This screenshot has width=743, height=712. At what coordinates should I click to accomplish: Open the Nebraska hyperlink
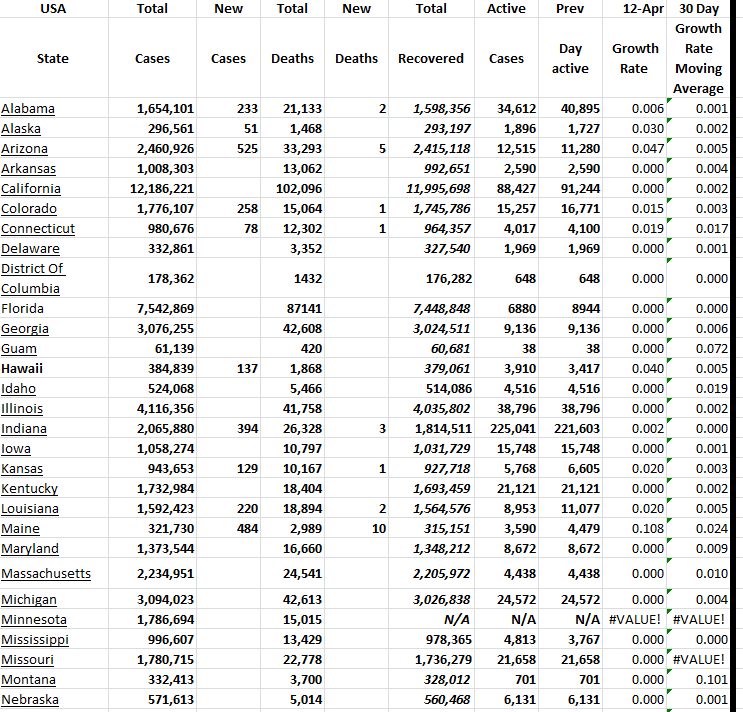point(30,699)
